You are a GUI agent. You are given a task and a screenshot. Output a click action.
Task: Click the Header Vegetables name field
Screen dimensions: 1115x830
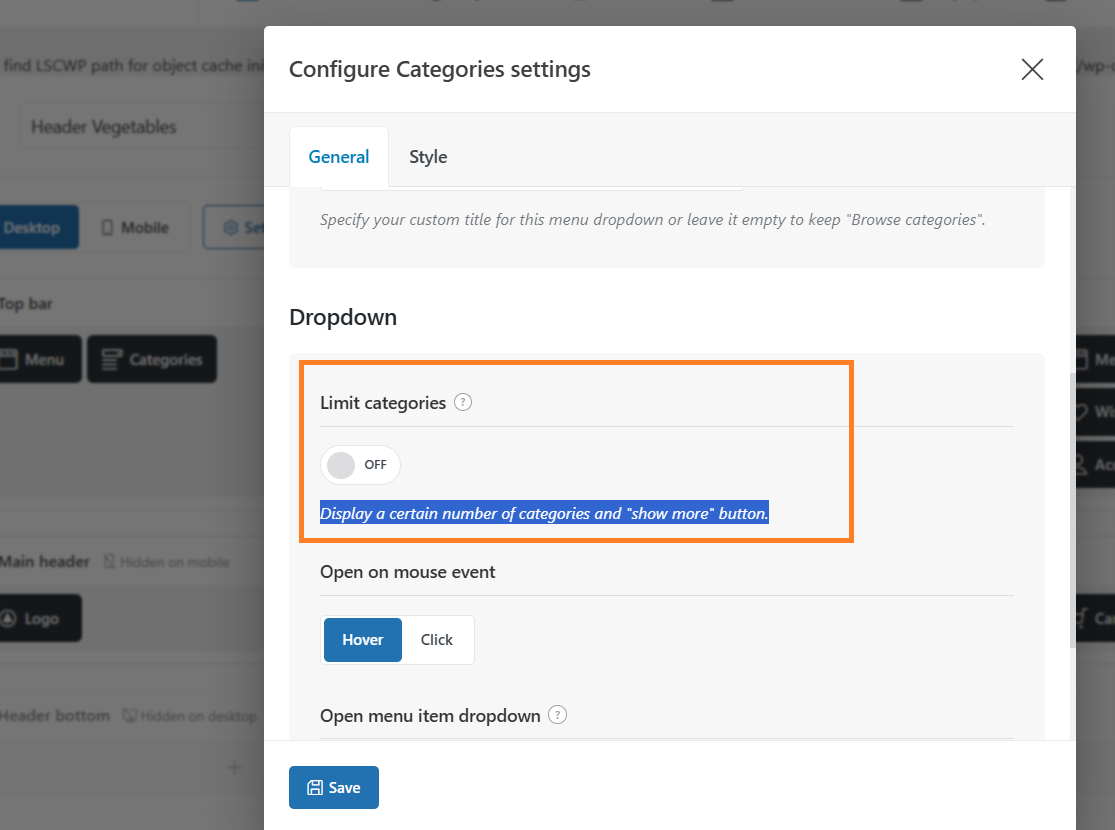point(142,127)
